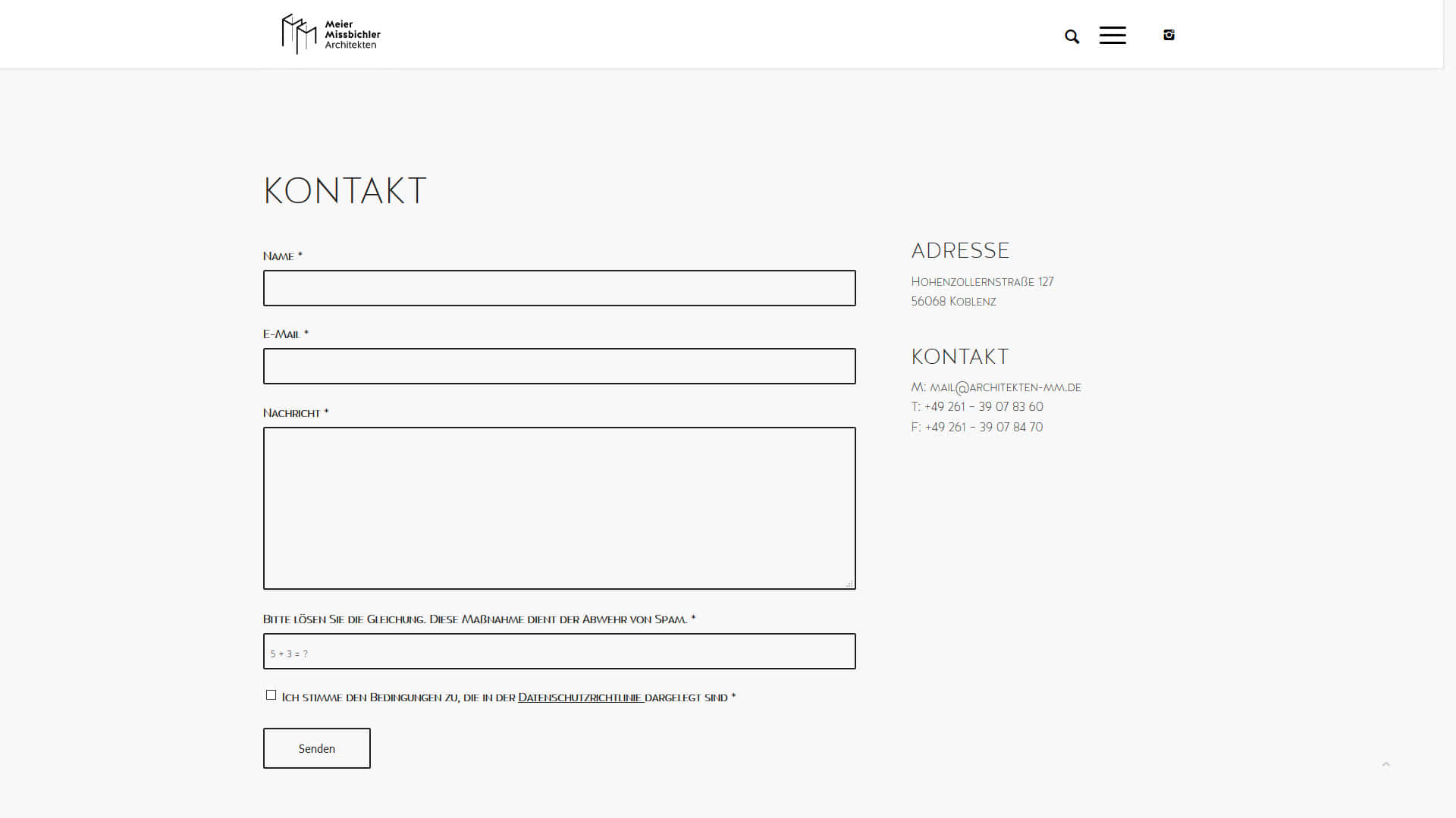Open the Datenschutzrichtlinie link
1456x818 pixels.
(580, 697)
